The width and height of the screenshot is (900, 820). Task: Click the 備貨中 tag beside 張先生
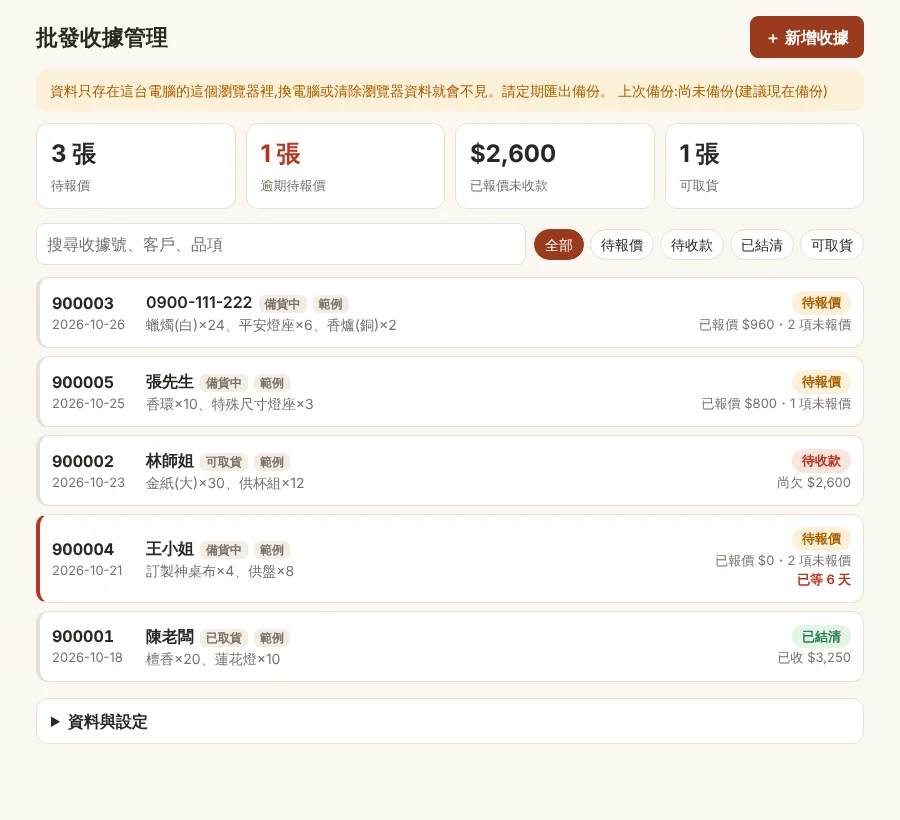pos(224,383)
